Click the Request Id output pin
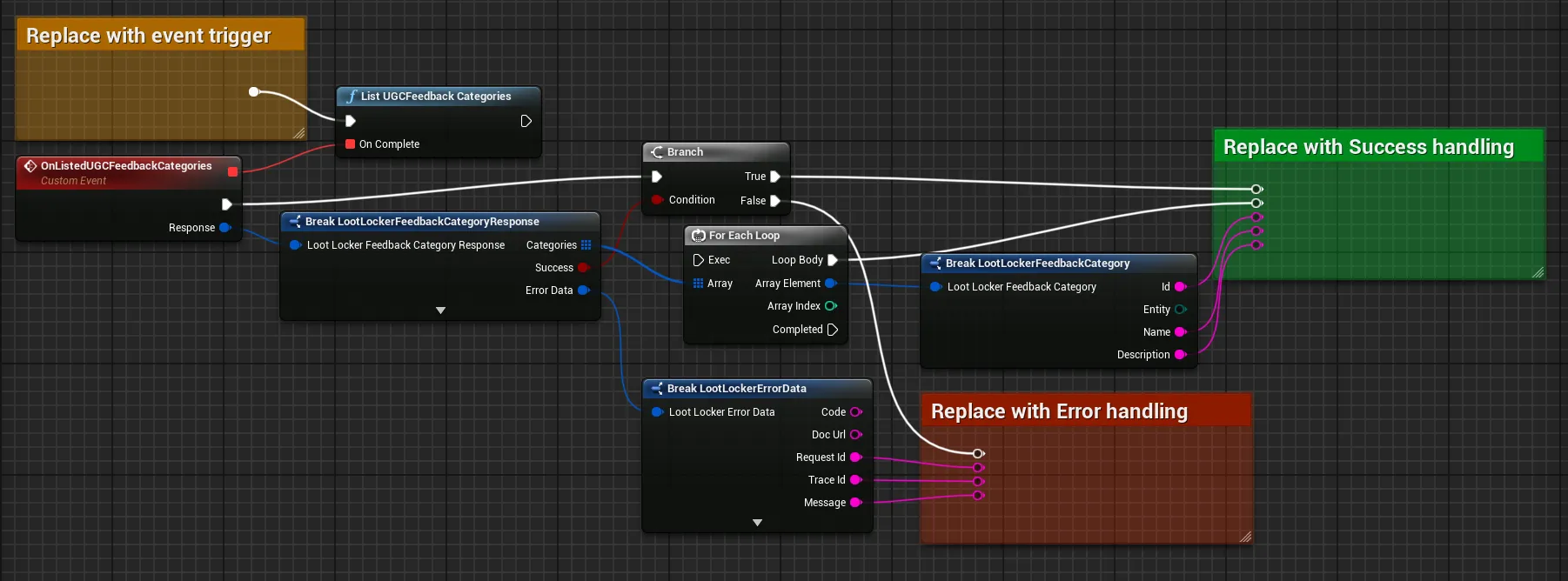This screenshot has height=581, width=1568. pos(856,457)
